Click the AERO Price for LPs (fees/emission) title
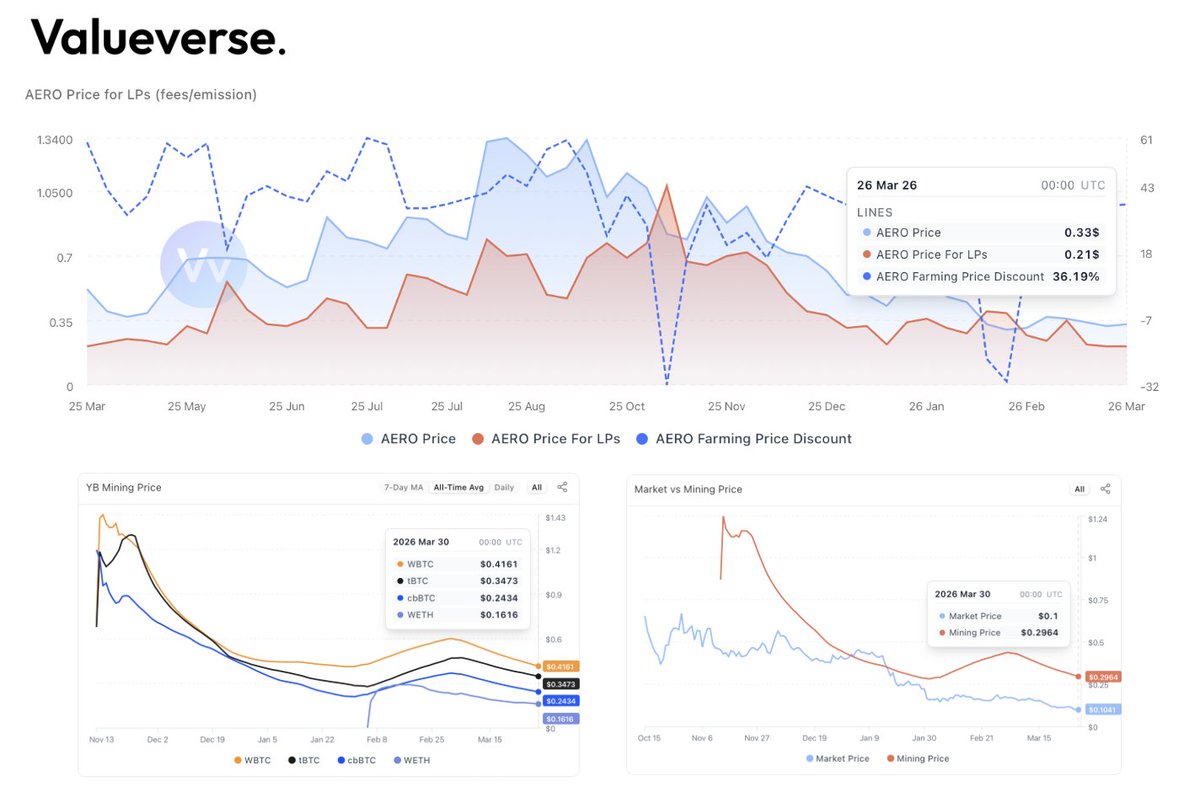1200x792 pixels. click(141, 95)
